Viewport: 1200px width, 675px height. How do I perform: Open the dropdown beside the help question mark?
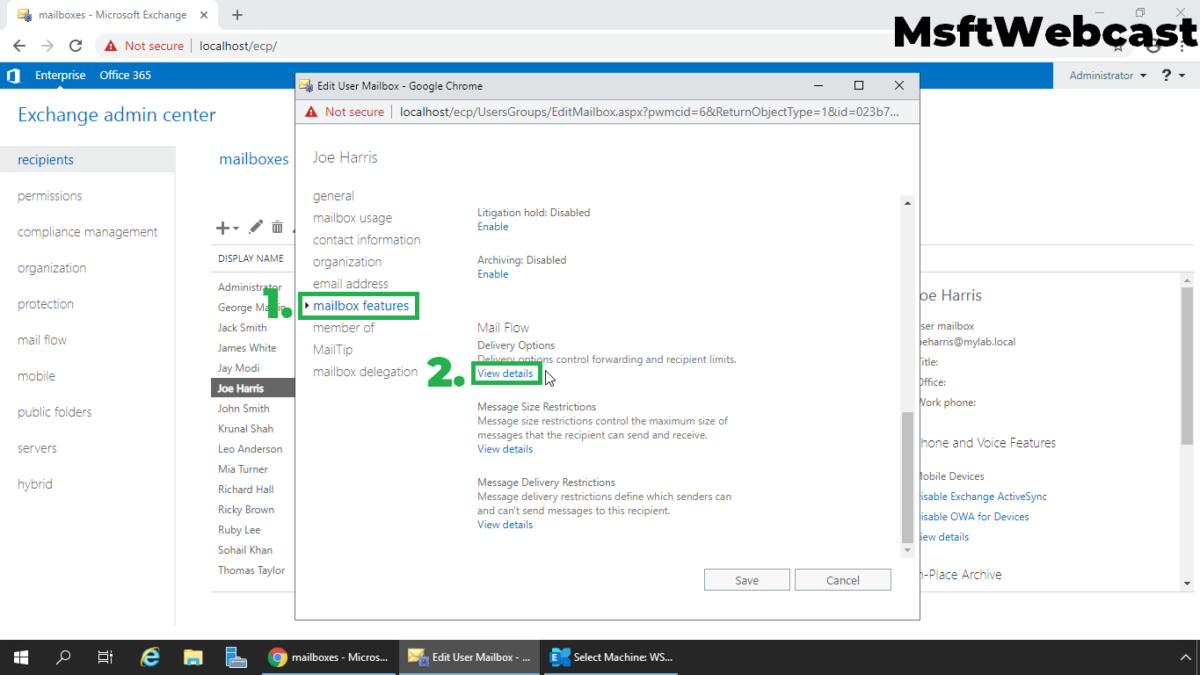point(1181,75)
